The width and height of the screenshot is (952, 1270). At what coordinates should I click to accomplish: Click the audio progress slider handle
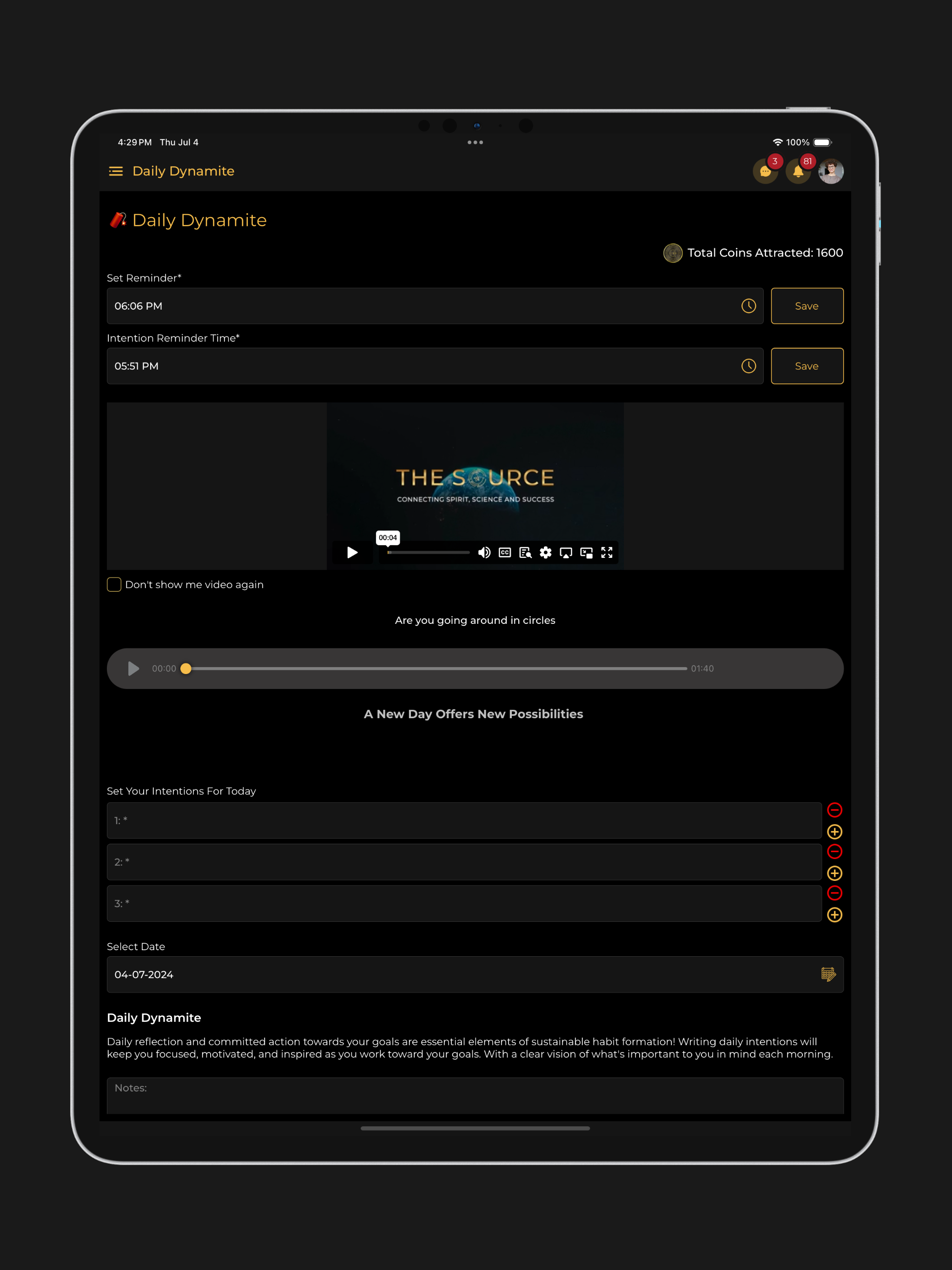pos(185,669)
